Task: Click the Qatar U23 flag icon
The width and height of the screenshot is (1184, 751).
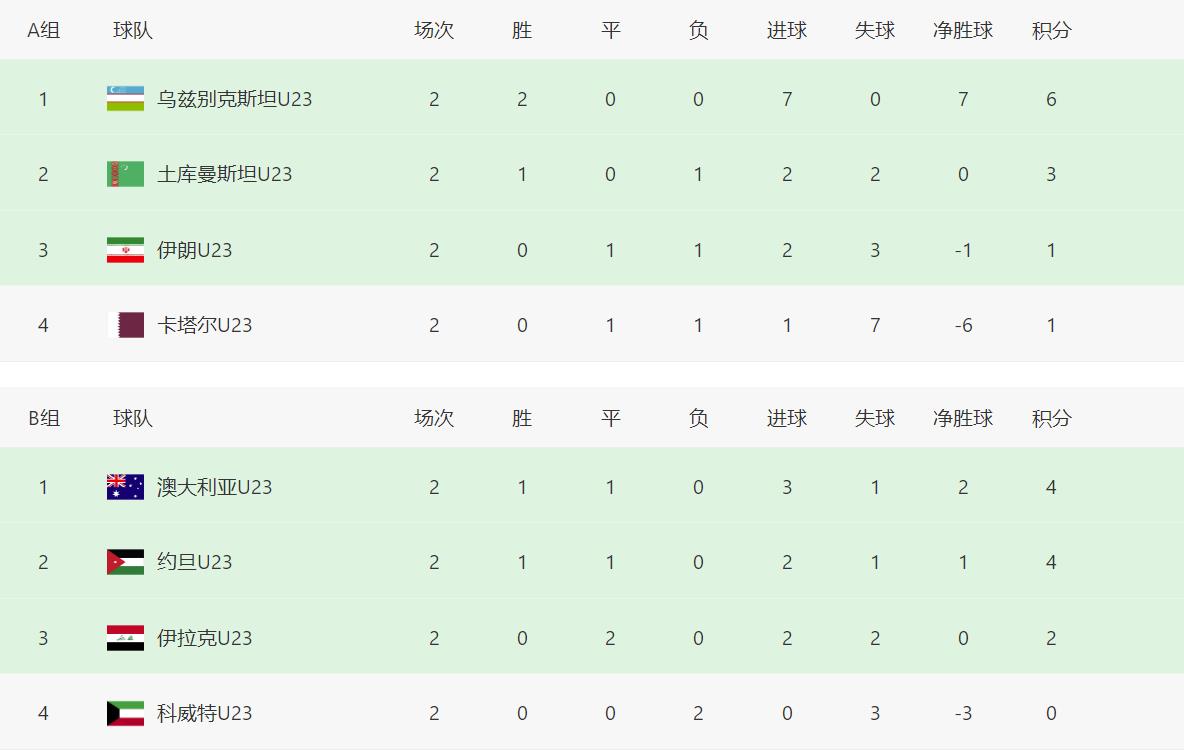Action: point(125,325)
